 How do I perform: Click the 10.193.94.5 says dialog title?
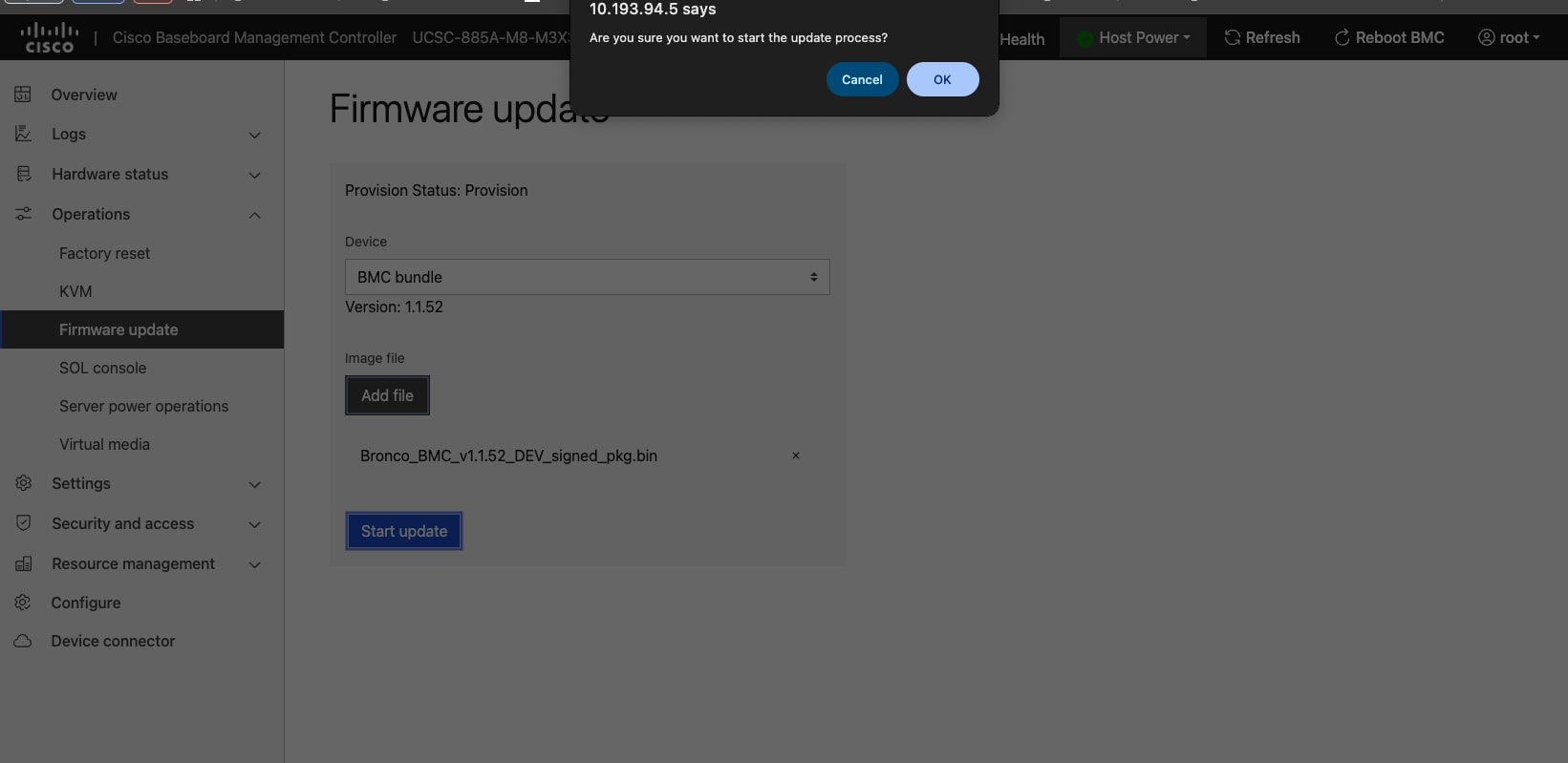coord(653,9)
